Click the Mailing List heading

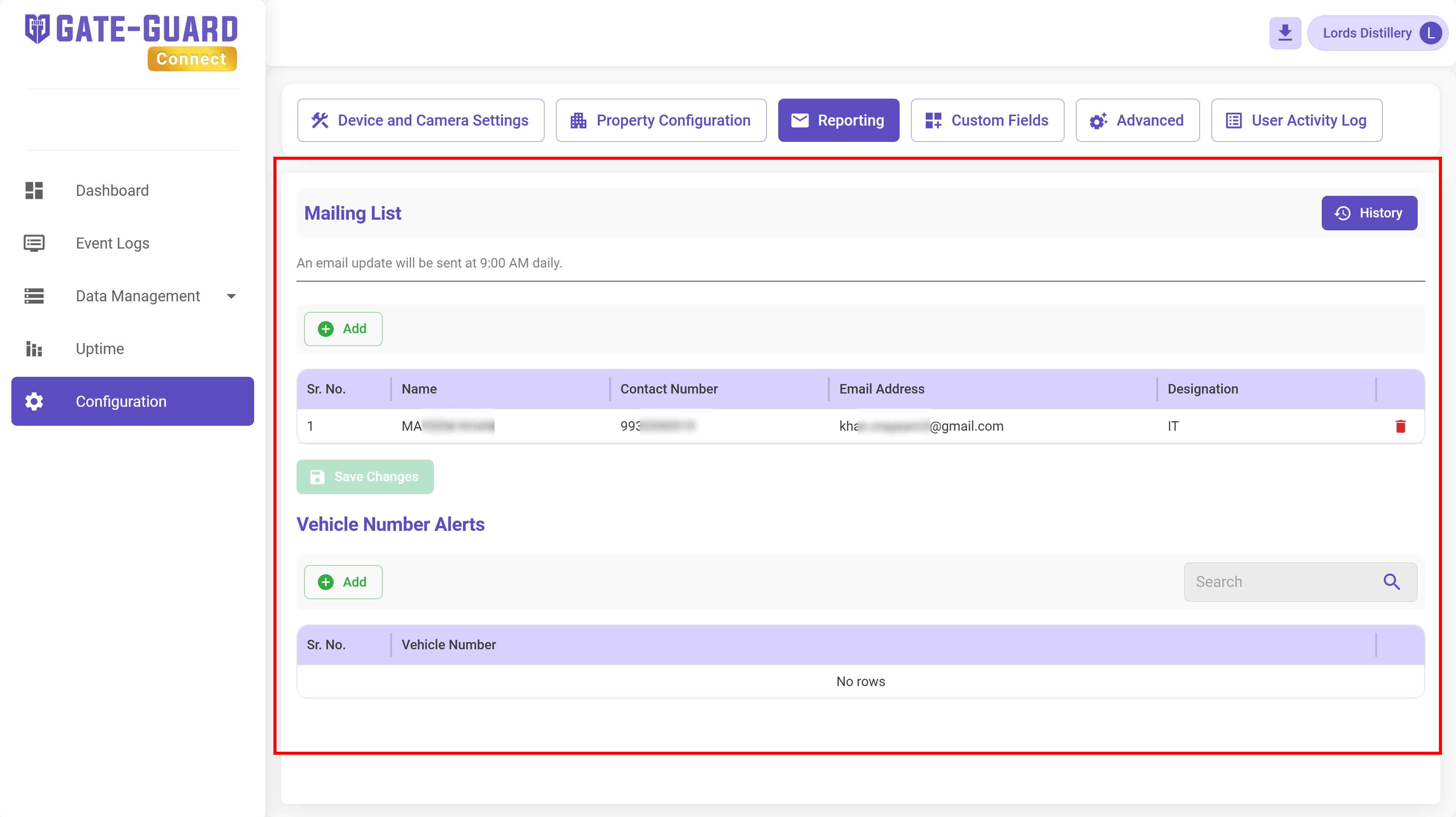[x=353, y=213]
